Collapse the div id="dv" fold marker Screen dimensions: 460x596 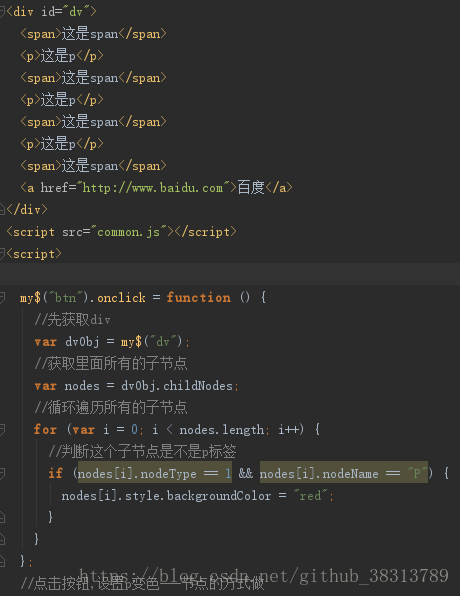(x=2, y=12)
